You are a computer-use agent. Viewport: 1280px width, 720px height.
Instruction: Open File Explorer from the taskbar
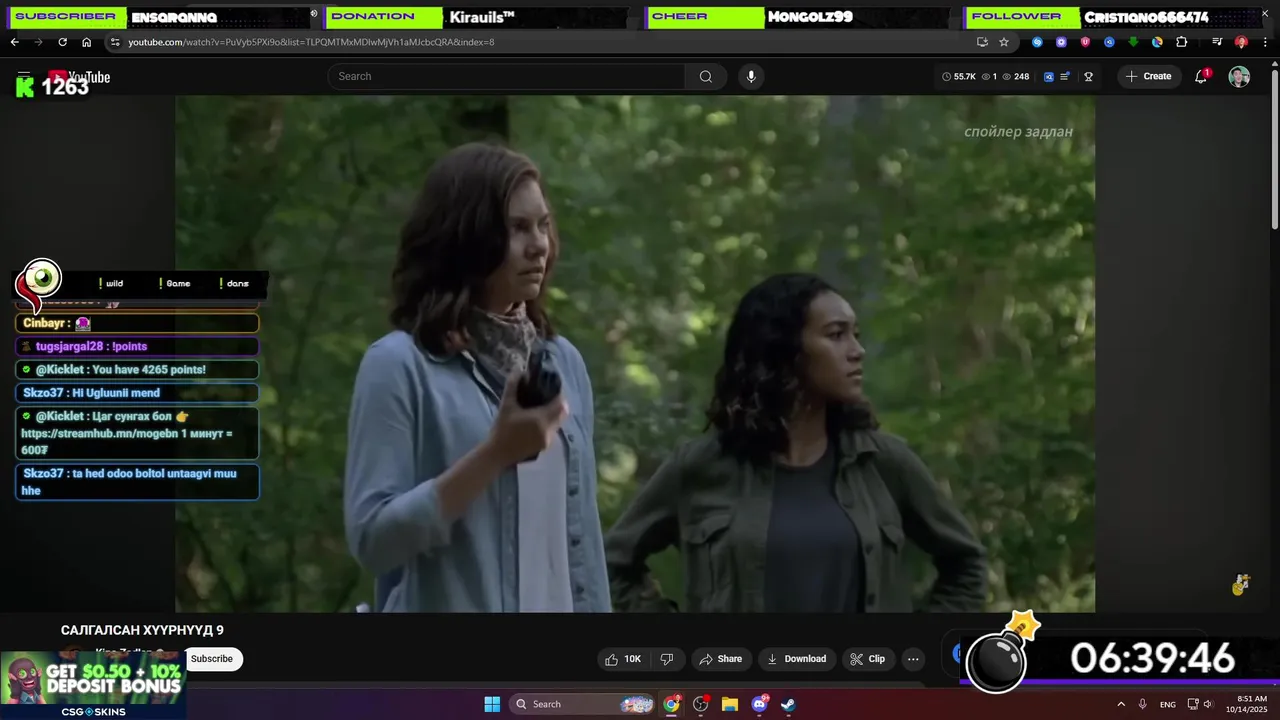click(x=730, y=704)
